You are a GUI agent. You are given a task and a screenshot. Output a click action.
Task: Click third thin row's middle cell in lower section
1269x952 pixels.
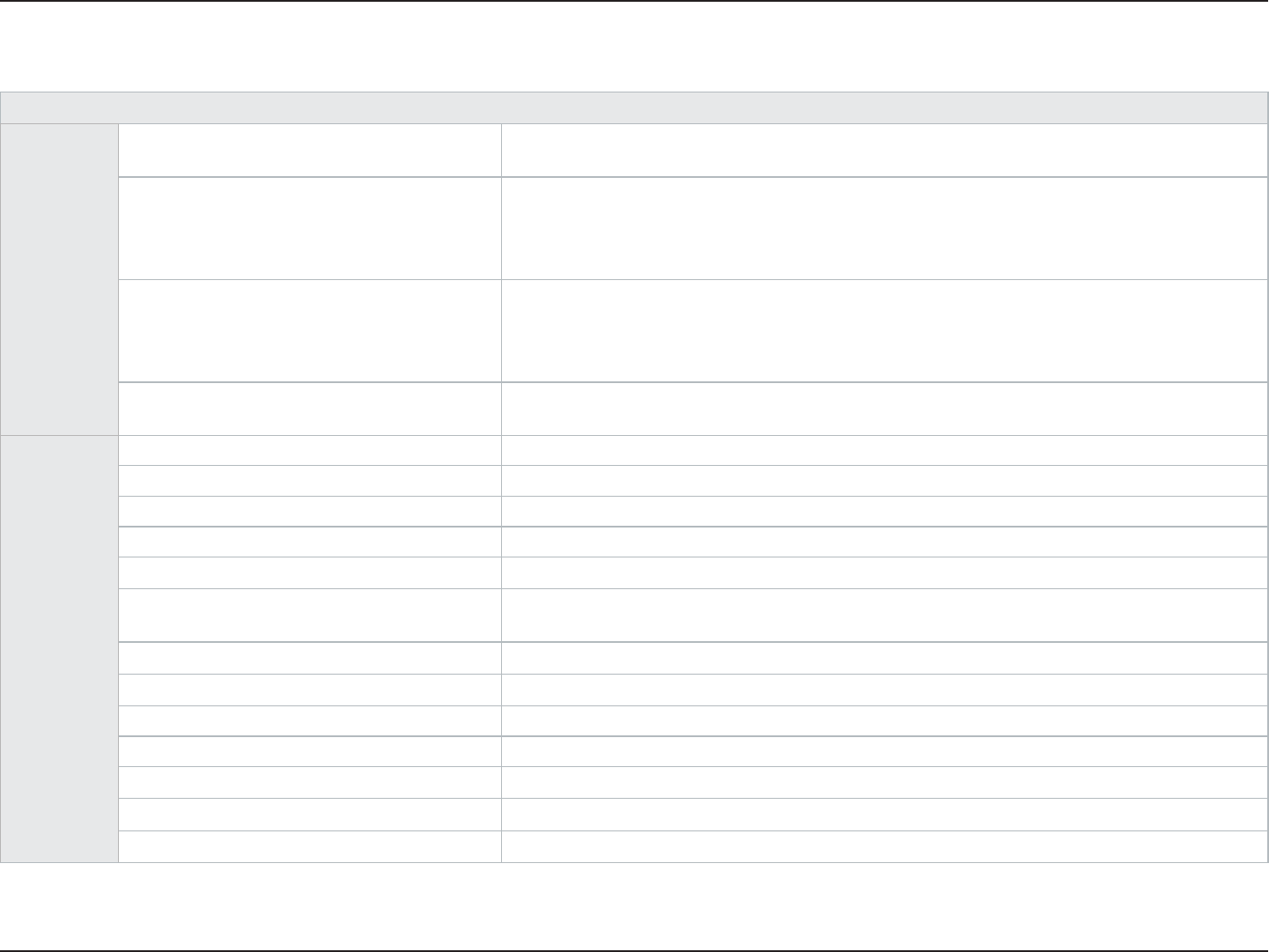coord(309,512)
